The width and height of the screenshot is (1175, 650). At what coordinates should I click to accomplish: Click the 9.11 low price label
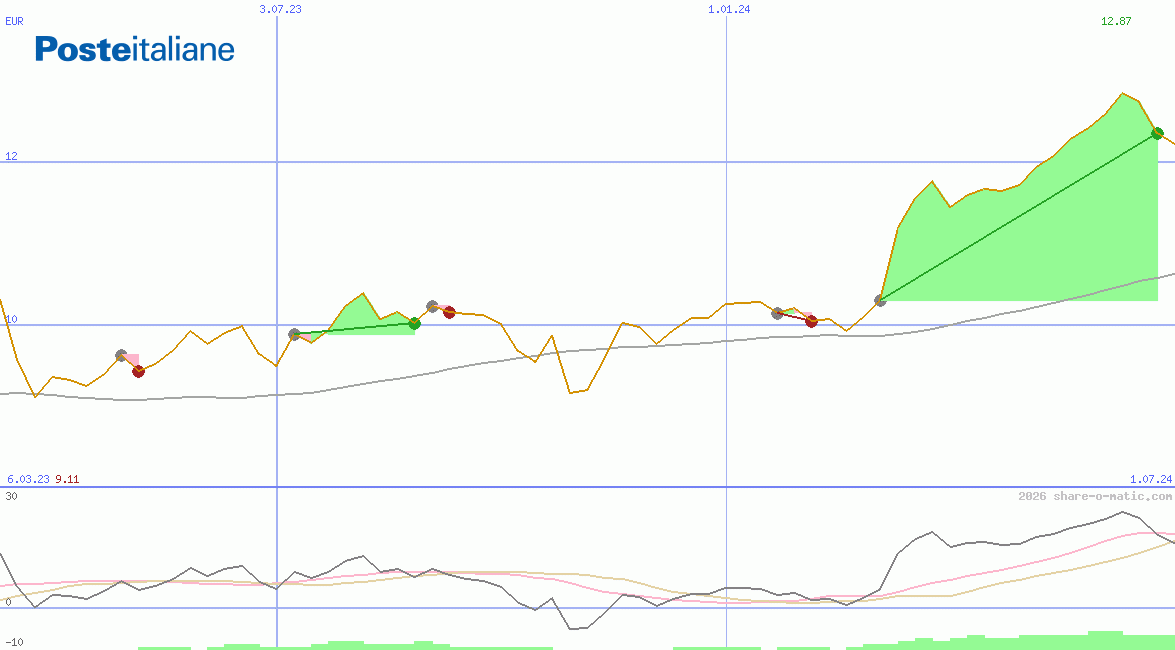67,479
